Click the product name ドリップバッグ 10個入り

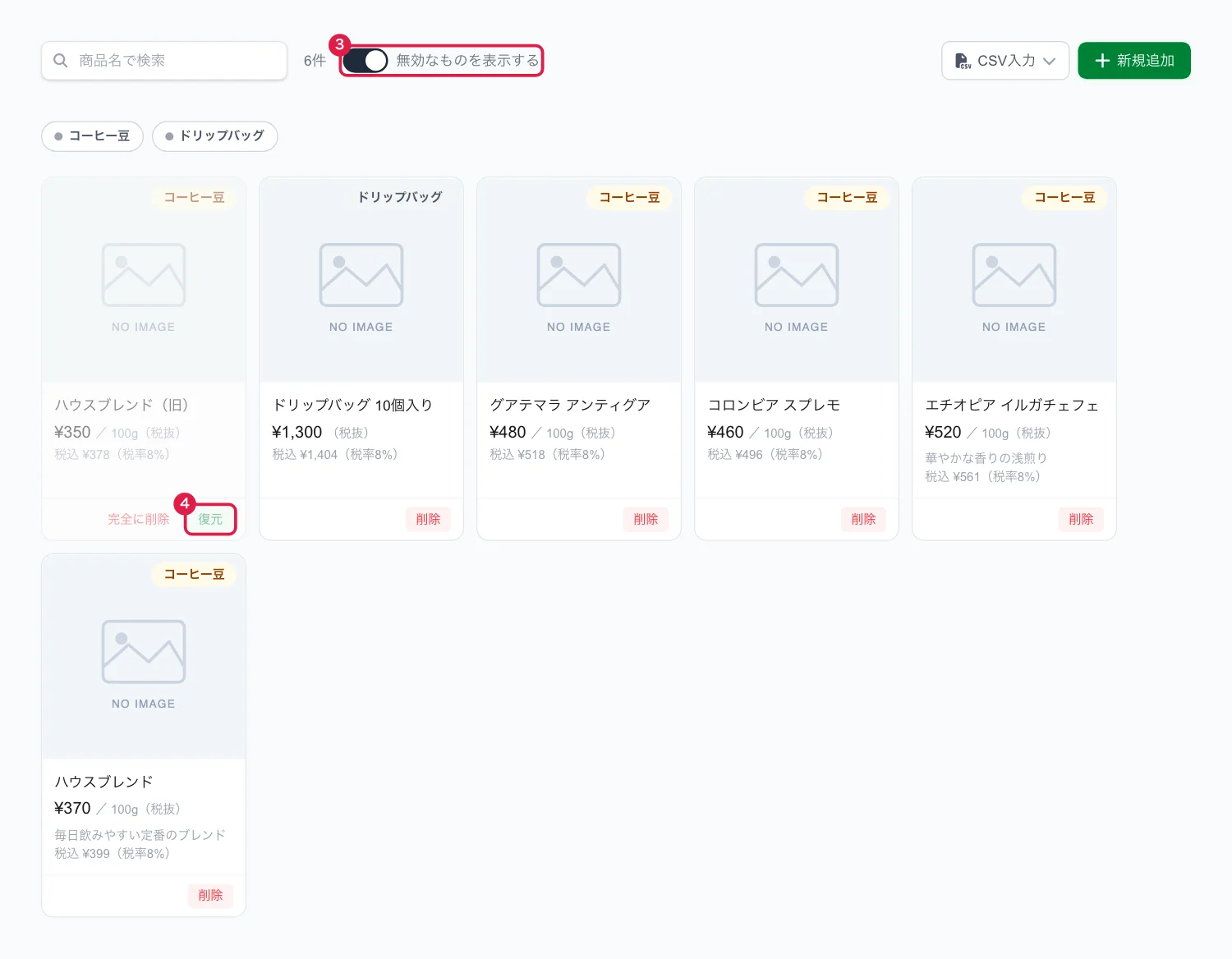pos(352,405)
